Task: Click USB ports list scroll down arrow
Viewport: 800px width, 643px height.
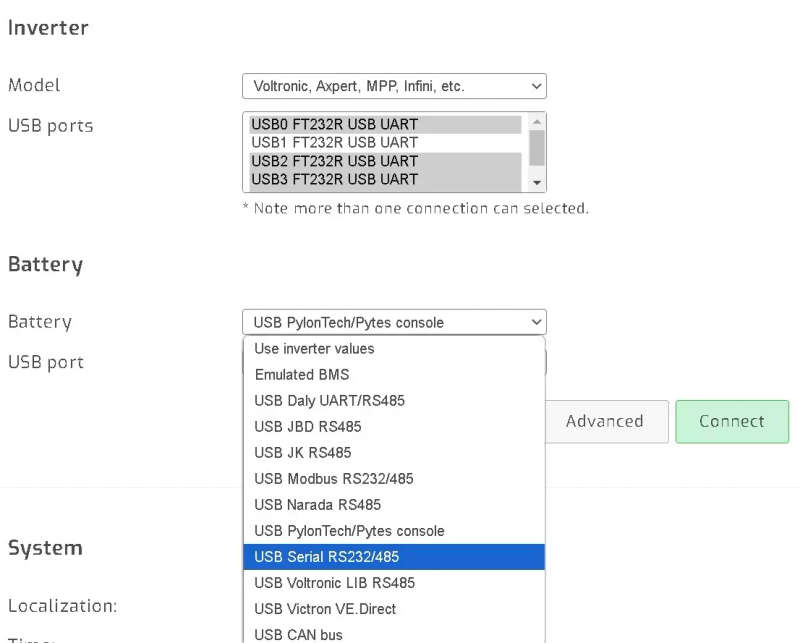Action: [537, 182]
